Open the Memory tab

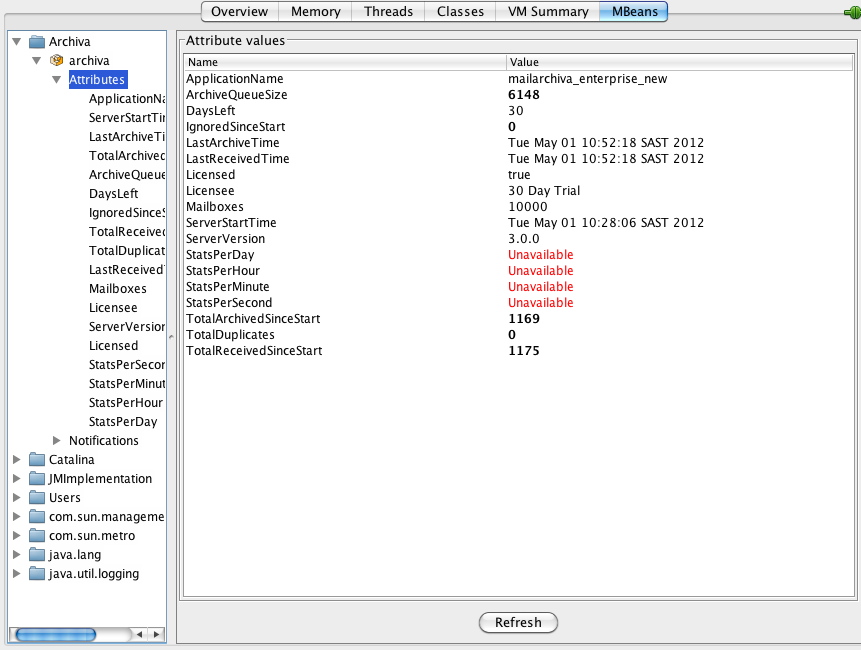point(316,12)
